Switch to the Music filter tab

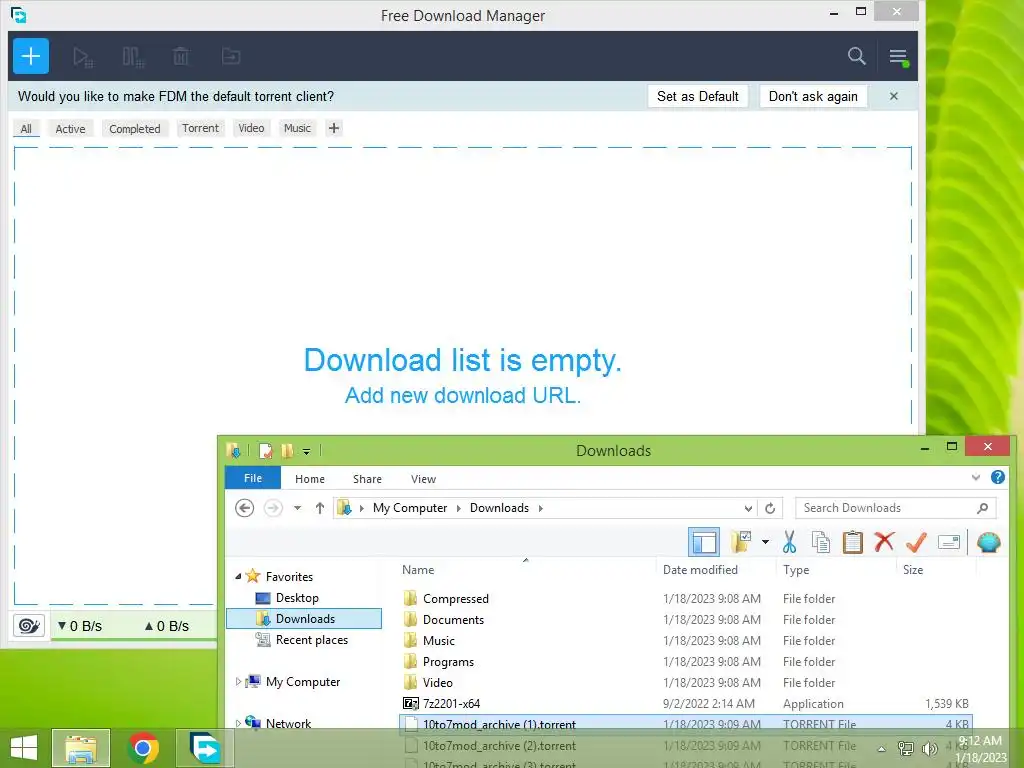297,129
